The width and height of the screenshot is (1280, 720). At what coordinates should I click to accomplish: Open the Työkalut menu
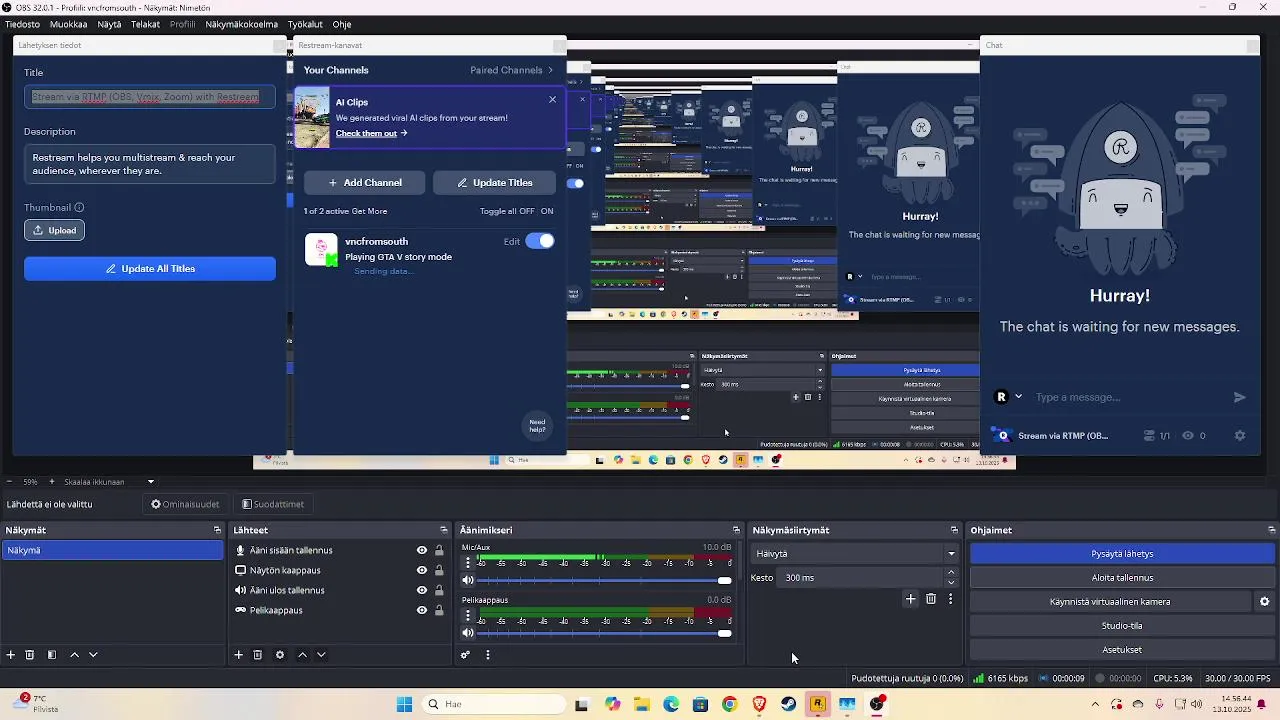point(305,24)
